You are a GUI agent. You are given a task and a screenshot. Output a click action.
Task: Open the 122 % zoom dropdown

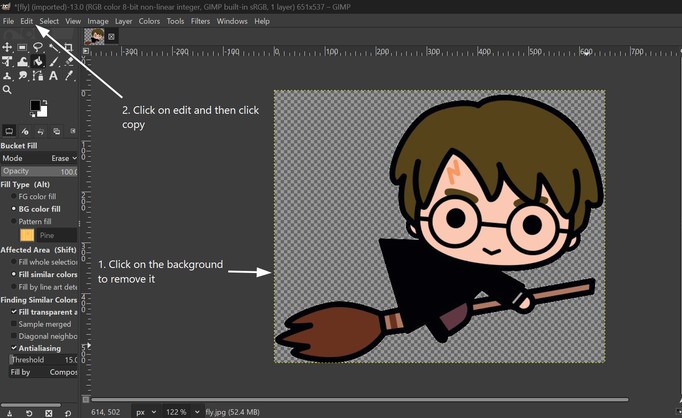click(x=182, y=411)
